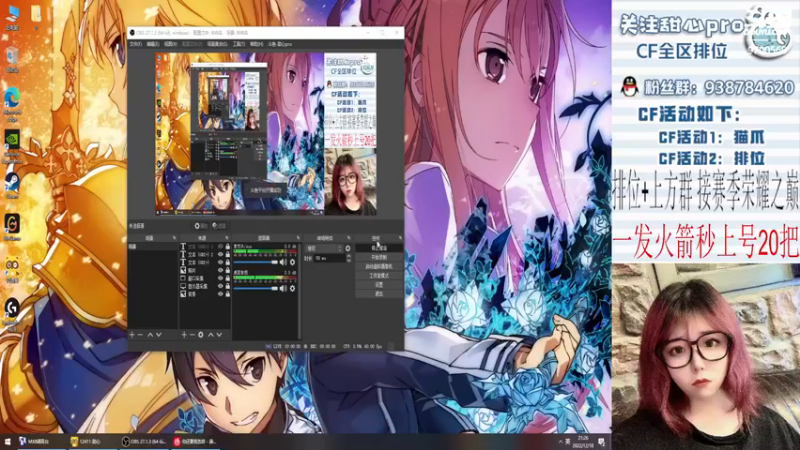Open the File menu in OBS
Viewport: 800px width, 450px height.
(x=135, y=44)
